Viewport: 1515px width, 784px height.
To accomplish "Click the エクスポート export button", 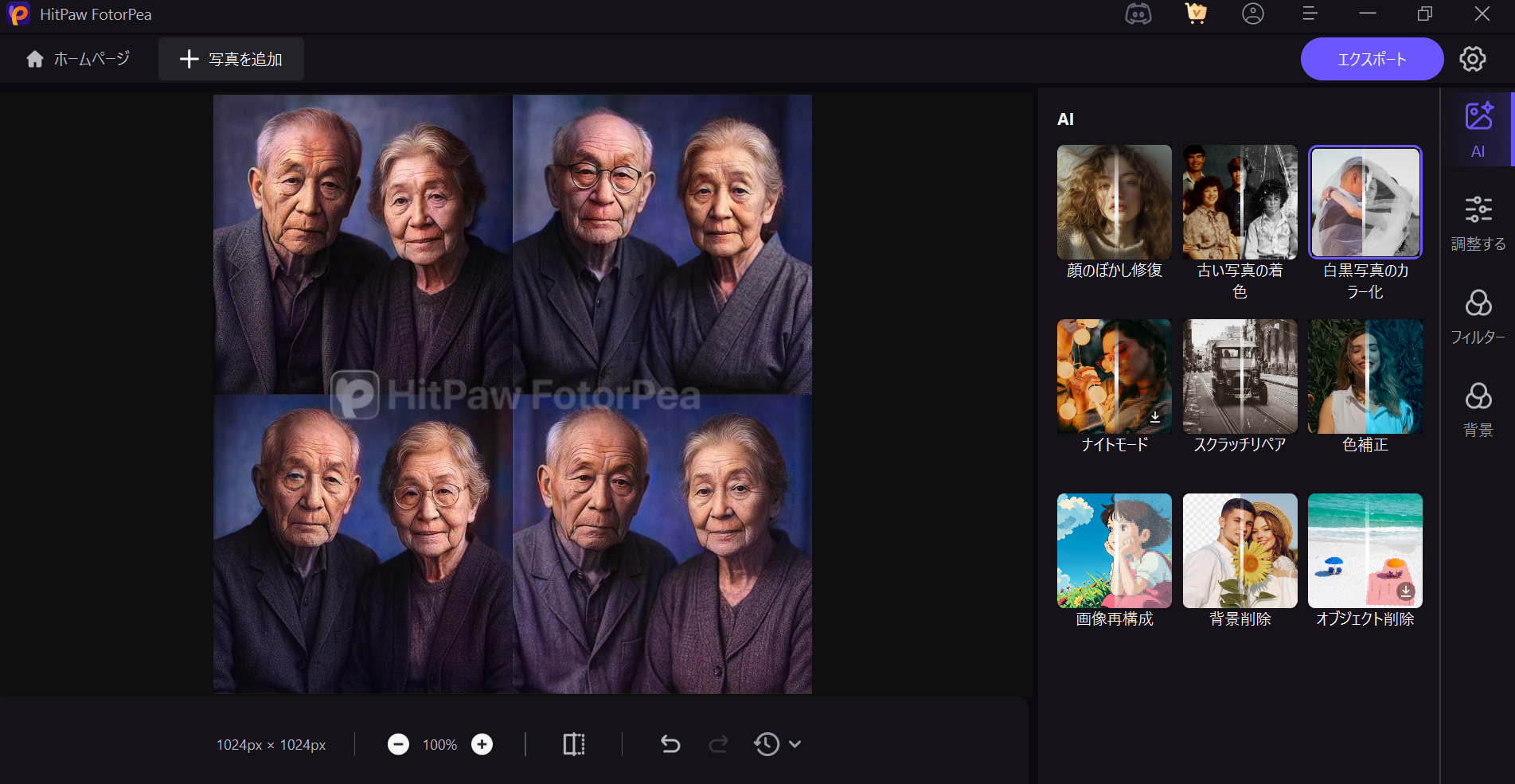I will [x=1372, y=59].
